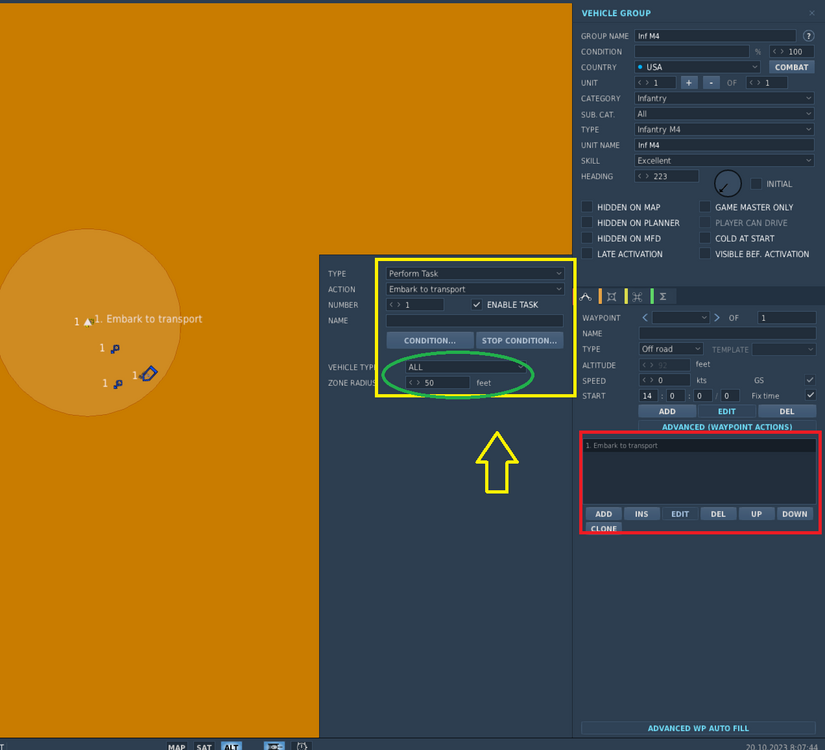This screenshot has width=825, height=750.
Task: Open the SKILL dropdown showing Excellent
Action: pos(723,160)
